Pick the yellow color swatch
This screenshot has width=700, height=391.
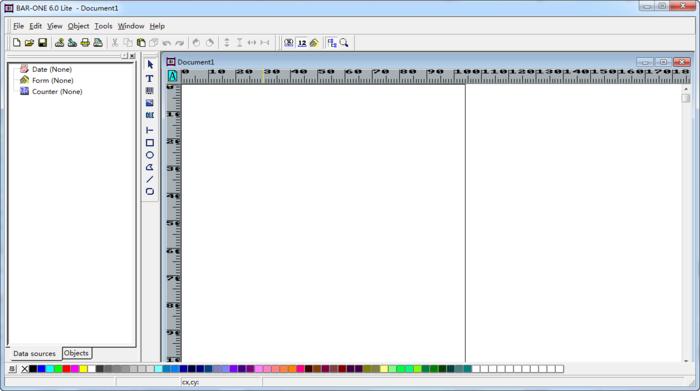[83, 369]
